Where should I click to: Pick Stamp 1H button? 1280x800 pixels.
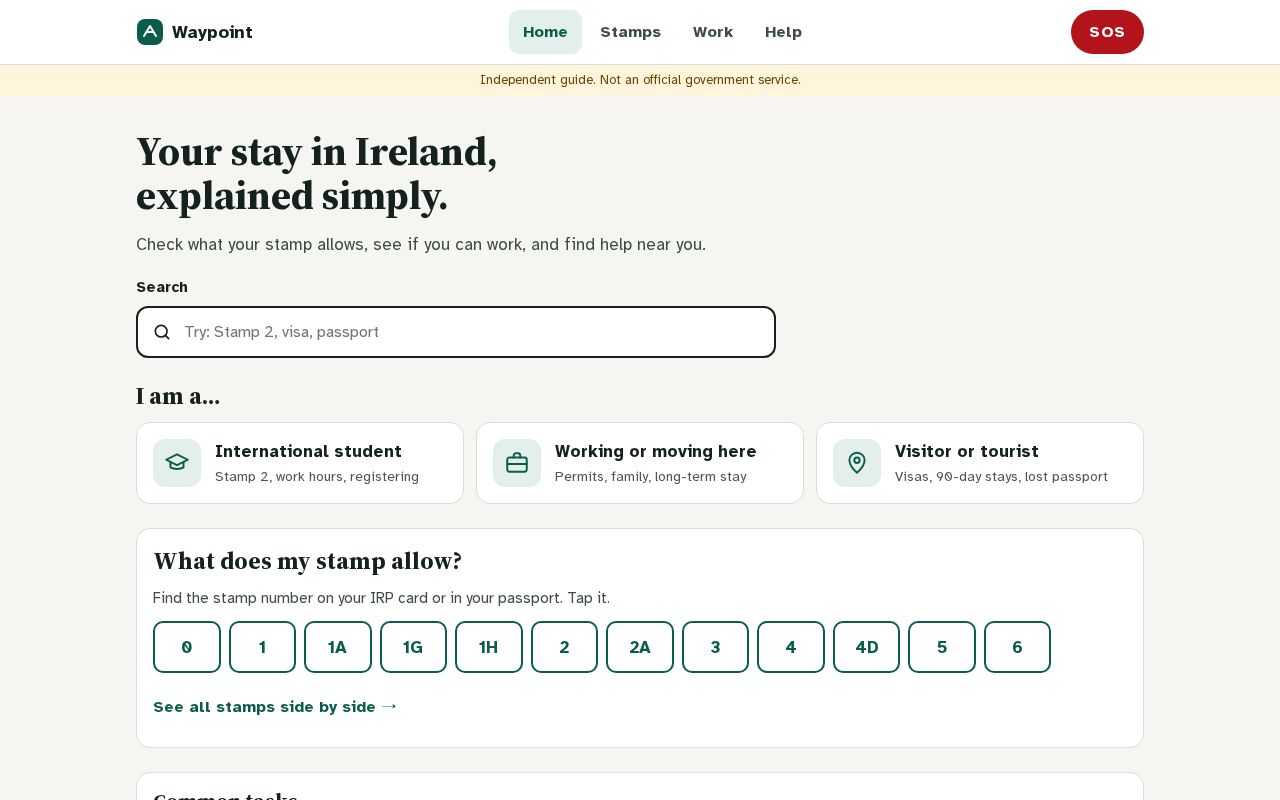point(489,647)
